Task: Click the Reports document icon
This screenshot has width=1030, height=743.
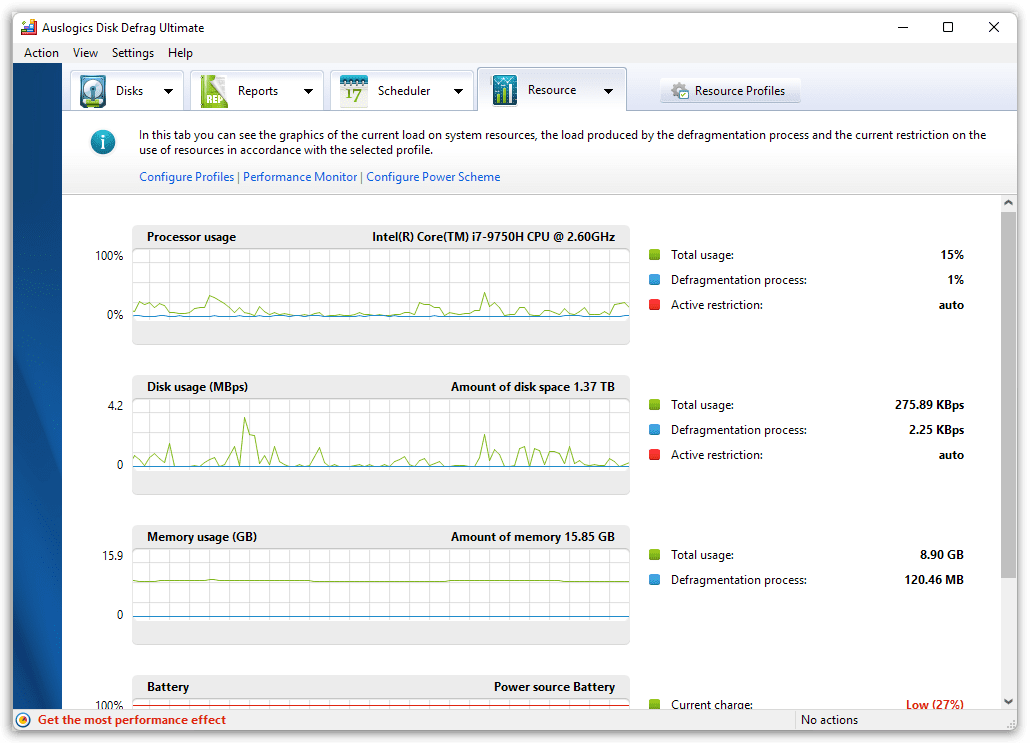Action: 213,91
